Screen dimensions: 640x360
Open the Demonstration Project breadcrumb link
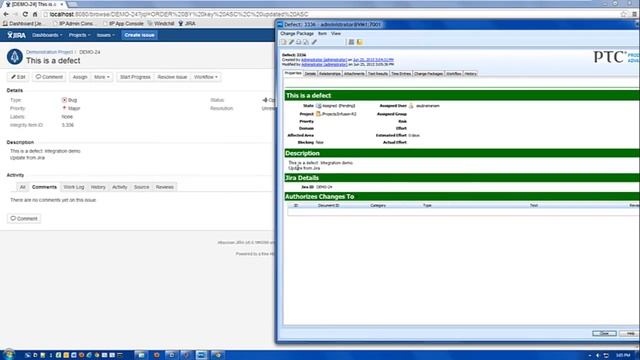(49, 52)
